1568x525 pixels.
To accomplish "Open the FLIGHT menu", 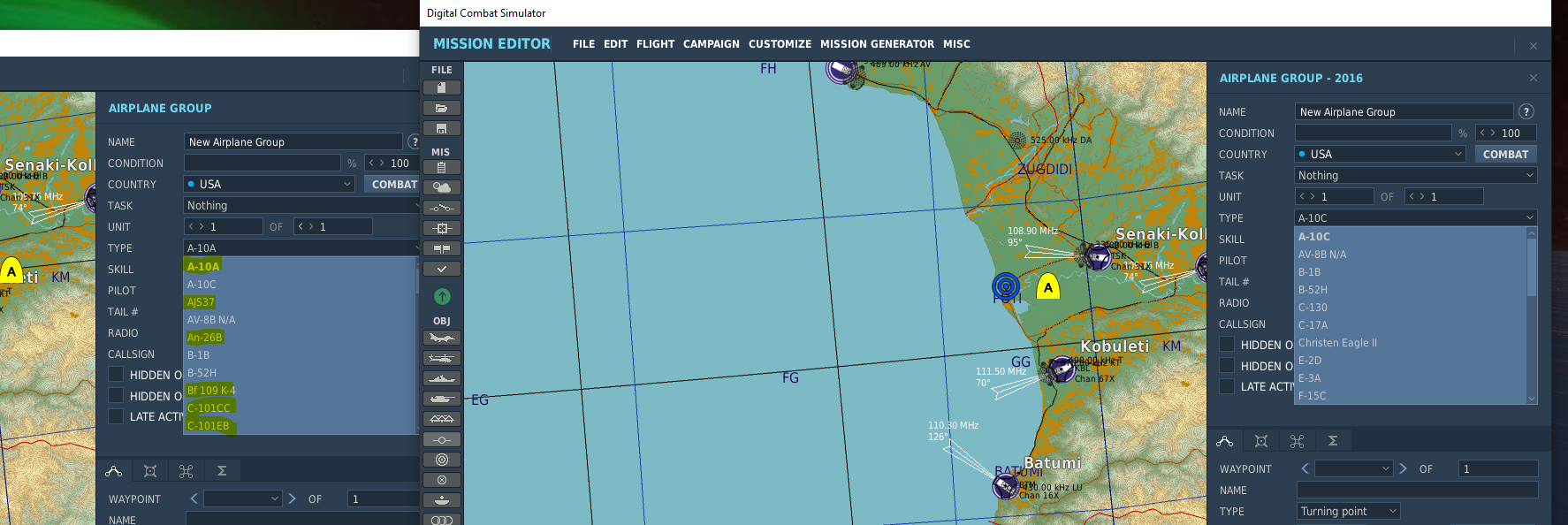I will (x=655, y=43).
